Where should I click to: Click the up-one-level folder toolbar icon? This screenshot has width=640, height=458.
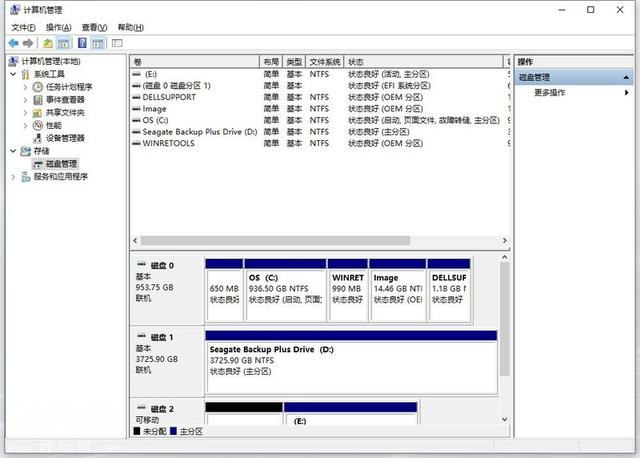(48, 43)
